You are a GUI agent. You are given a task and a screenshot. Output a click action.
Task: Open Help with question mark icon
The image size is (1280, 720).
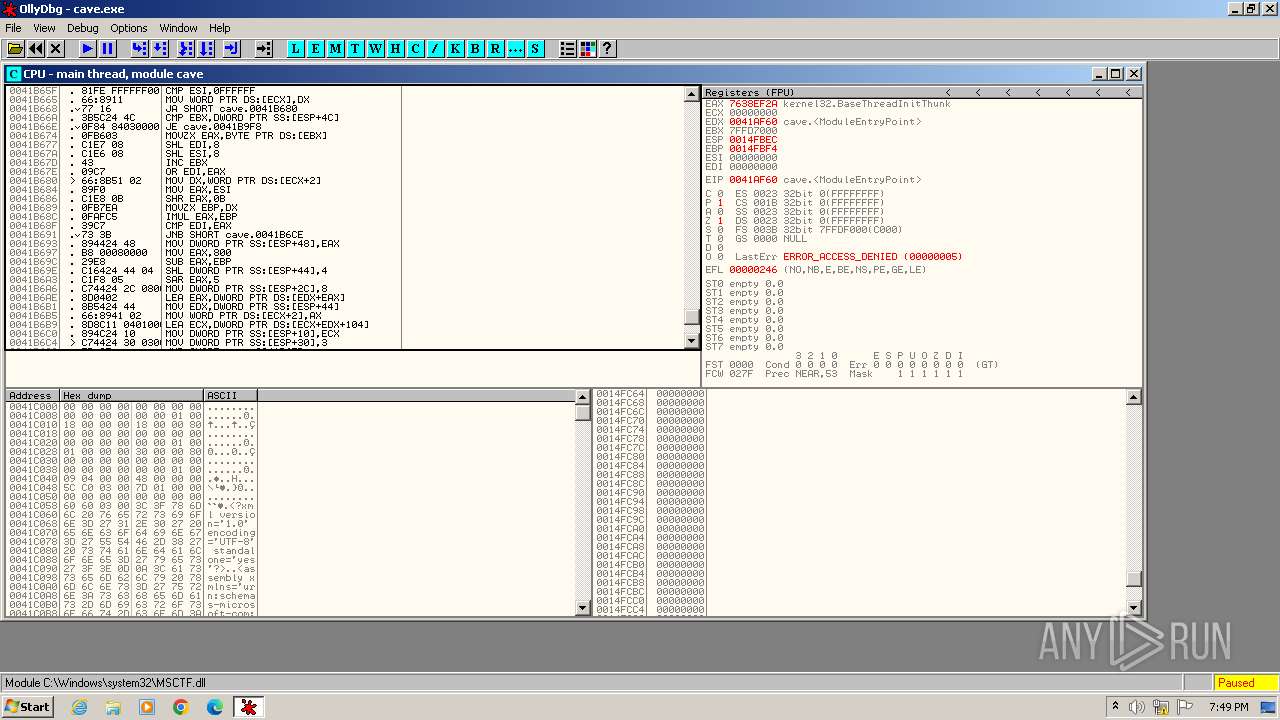click(607, 48)
